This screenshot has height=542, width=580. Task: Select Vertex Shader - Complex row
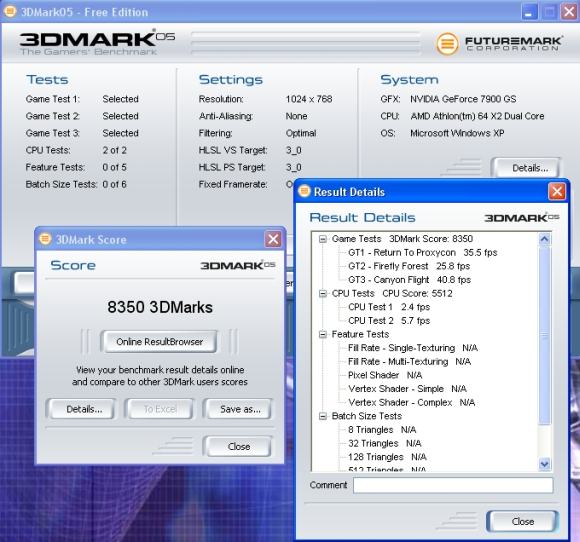[x=411, y=403]
